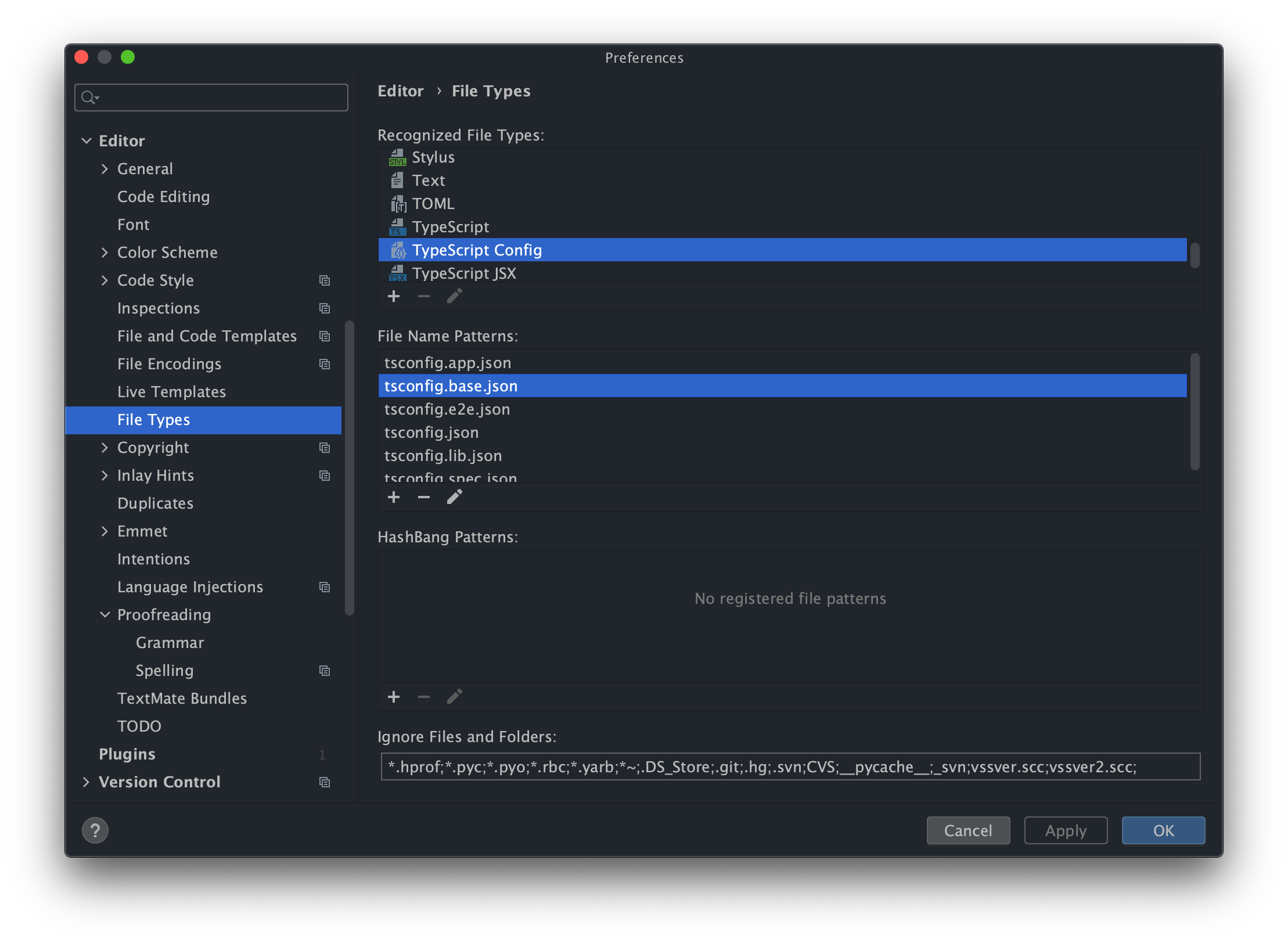The width and height of the screenshot is (1288, 943).
Task: Expand the Version Control section
Action: pos(86,782)
